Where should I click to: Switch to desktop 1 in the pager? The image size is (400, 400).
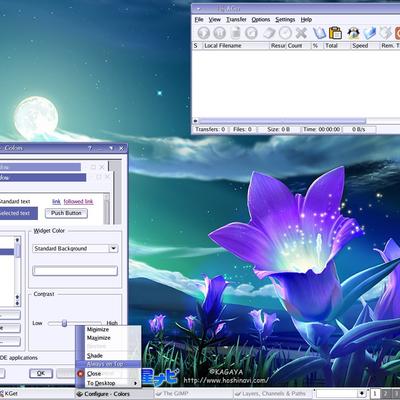375,394
